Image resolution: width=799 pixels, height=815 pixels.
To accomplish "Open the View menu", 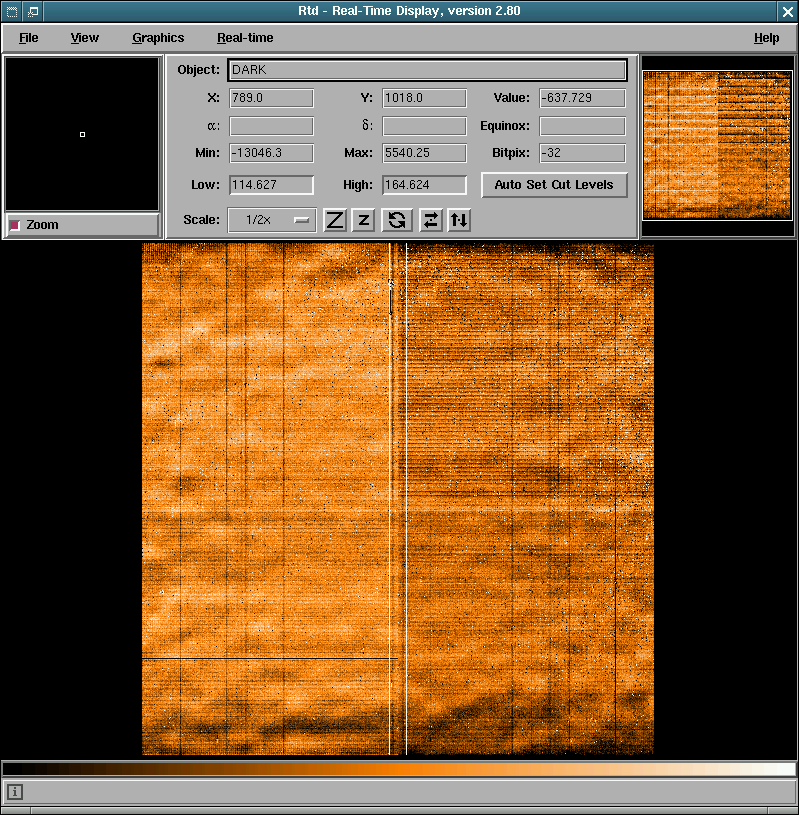I will [85, 38].
